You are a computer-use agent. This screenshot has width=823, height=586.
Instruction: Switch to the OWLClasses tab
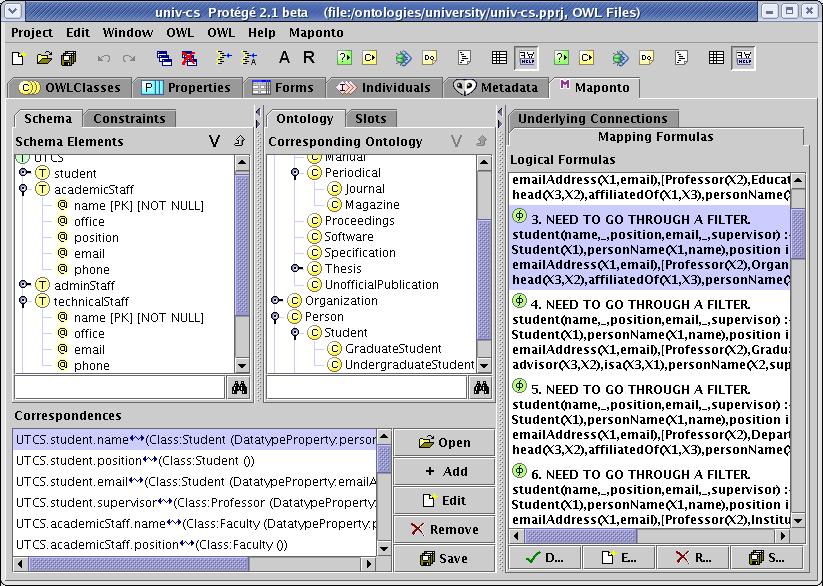pyautogui.click(x=69, y=88)
